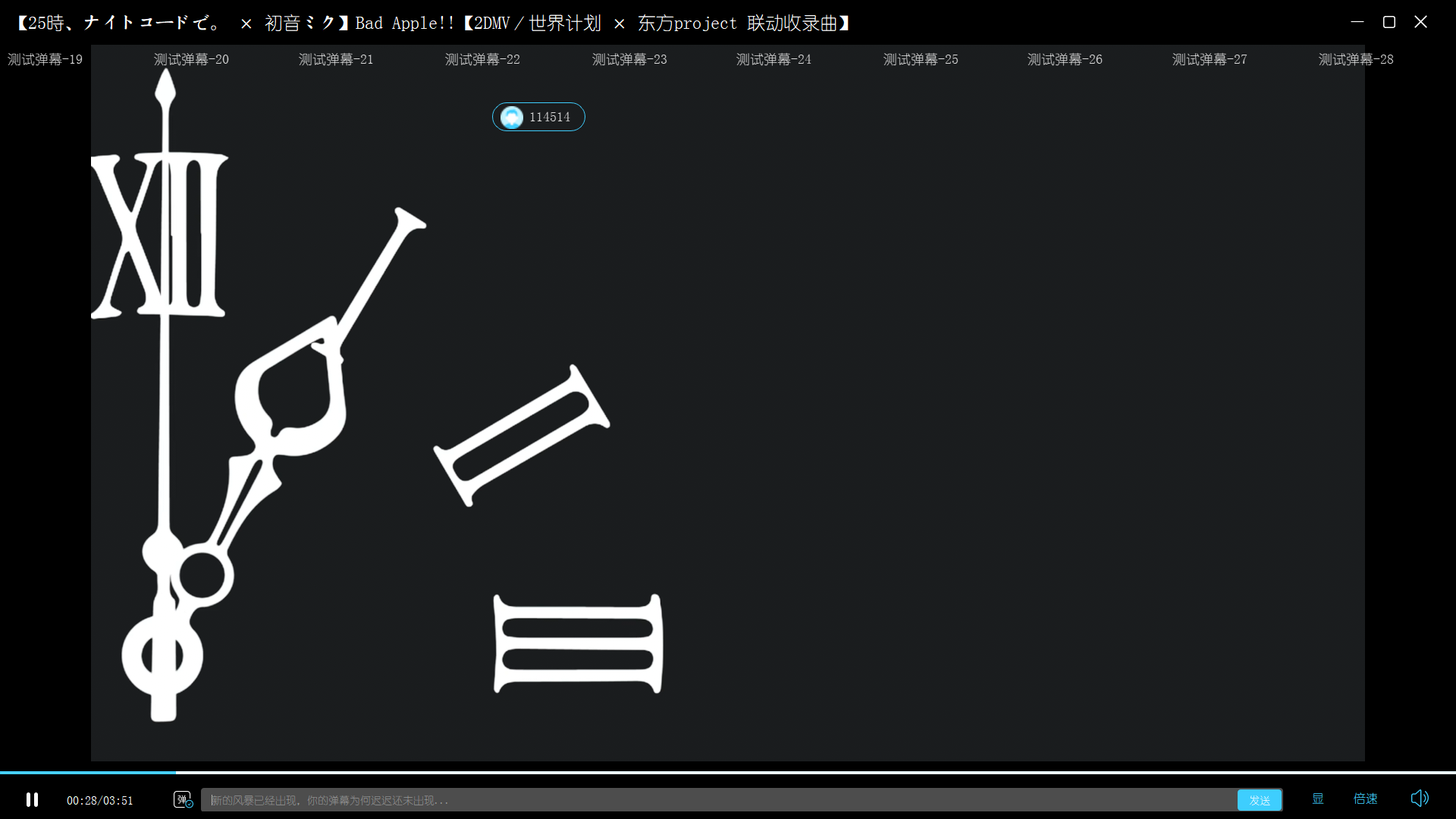Click the 114514 danmaku bubble
1456x819 pixels.
pos(538,117)
